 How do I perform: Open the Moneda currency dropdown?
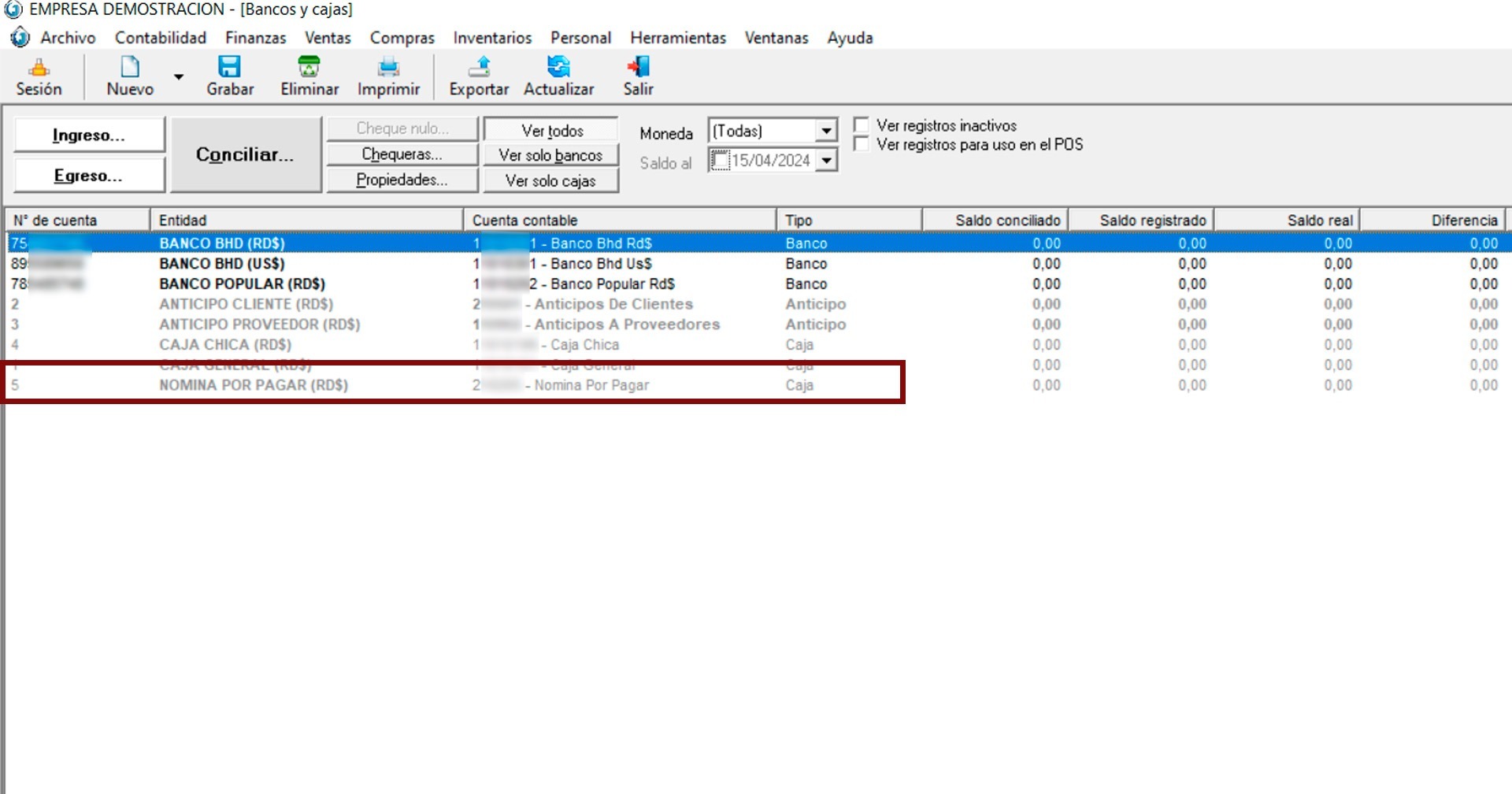pyautogui.click(x=825, y=131)
